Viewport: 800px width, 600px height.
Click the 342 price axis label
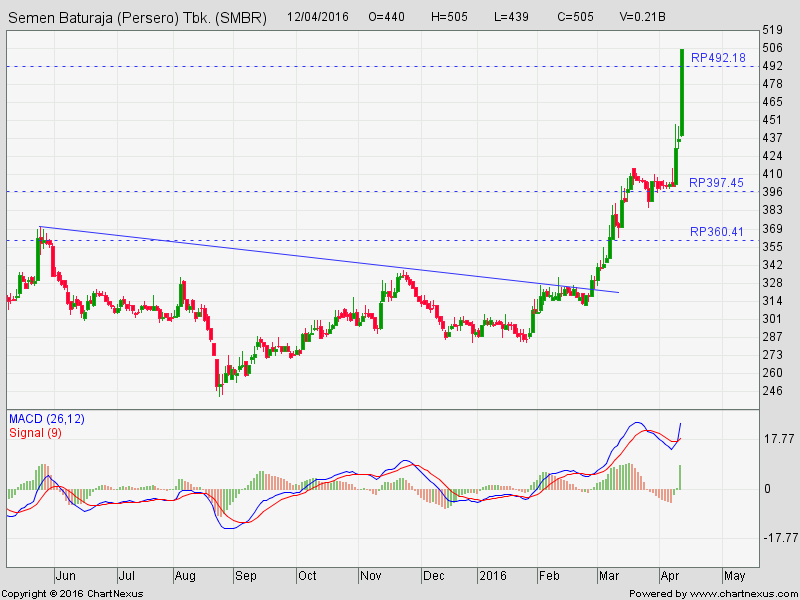[x=772, y=265]
